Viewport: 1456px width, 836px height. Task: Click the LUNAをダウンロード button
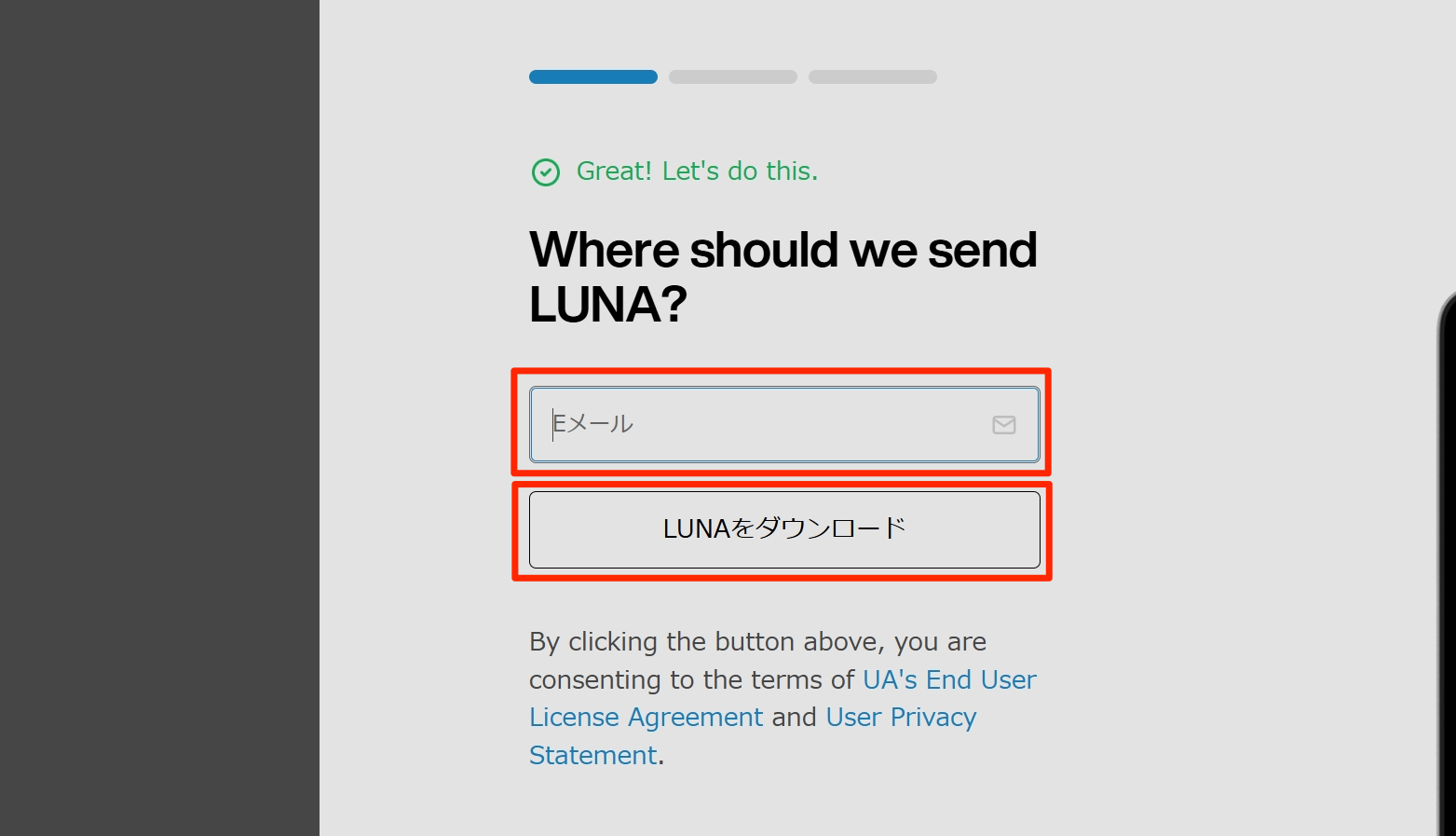pyautogui.click(x=784, y=529)
